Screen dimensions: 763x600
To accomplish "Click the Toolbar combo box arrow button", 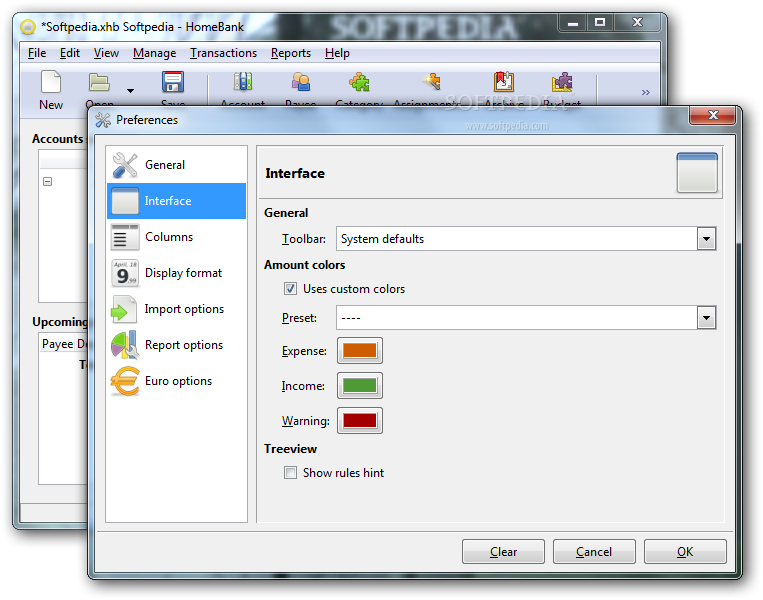I will tap(706, 239).
